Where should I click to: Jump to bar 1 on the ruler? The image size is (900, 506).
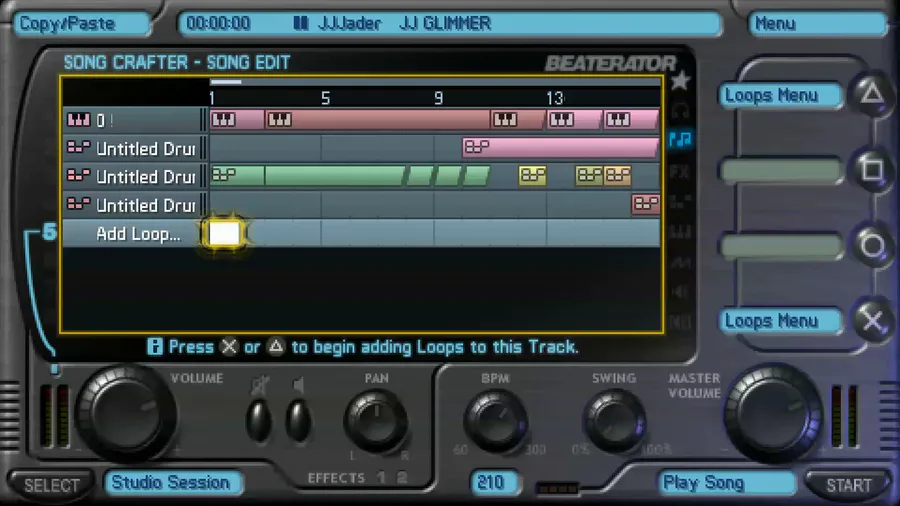pyautogui.click(x=212, y=98)
